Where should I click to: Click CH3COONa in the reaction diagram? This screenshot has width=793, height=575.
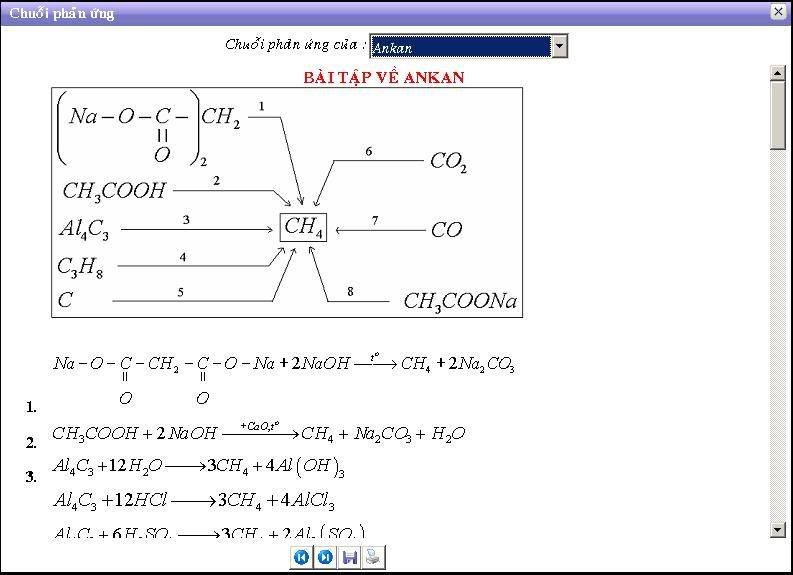tap(460, 301)
